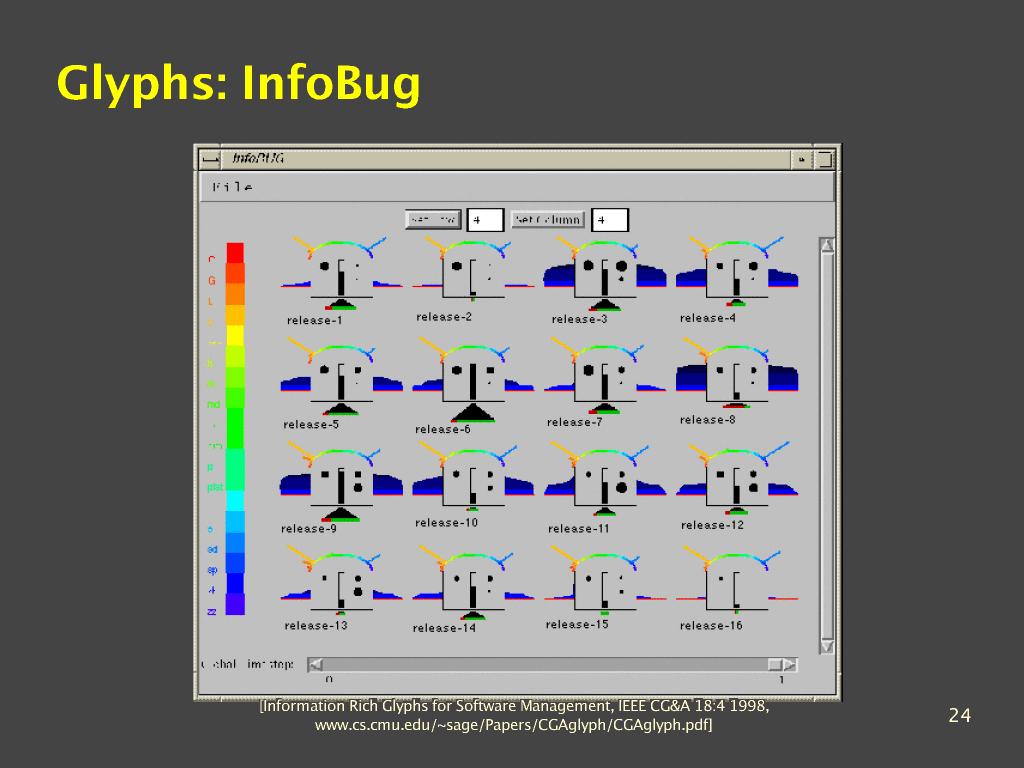Click the row count input field
This screenshot has height=768, width=1024.
[485, 220]
